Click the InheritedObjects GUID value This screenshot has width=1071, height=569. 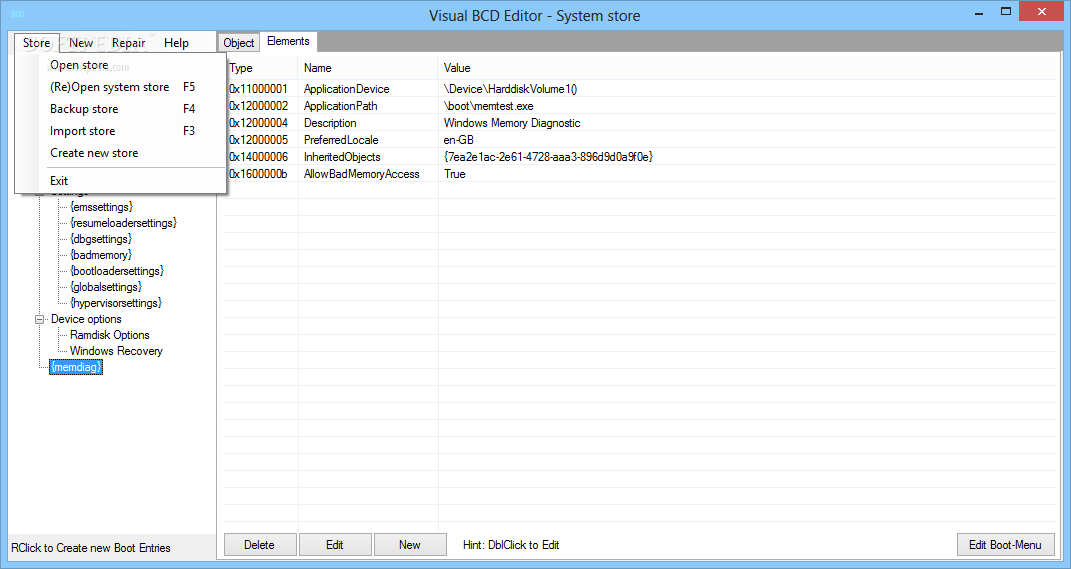tap(548, 157)
